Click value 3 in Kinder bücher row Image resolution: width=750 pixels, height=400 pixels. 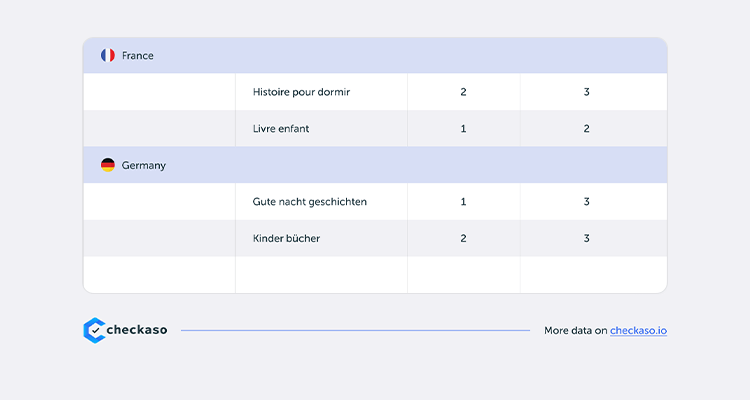click(x=586, y=238)
